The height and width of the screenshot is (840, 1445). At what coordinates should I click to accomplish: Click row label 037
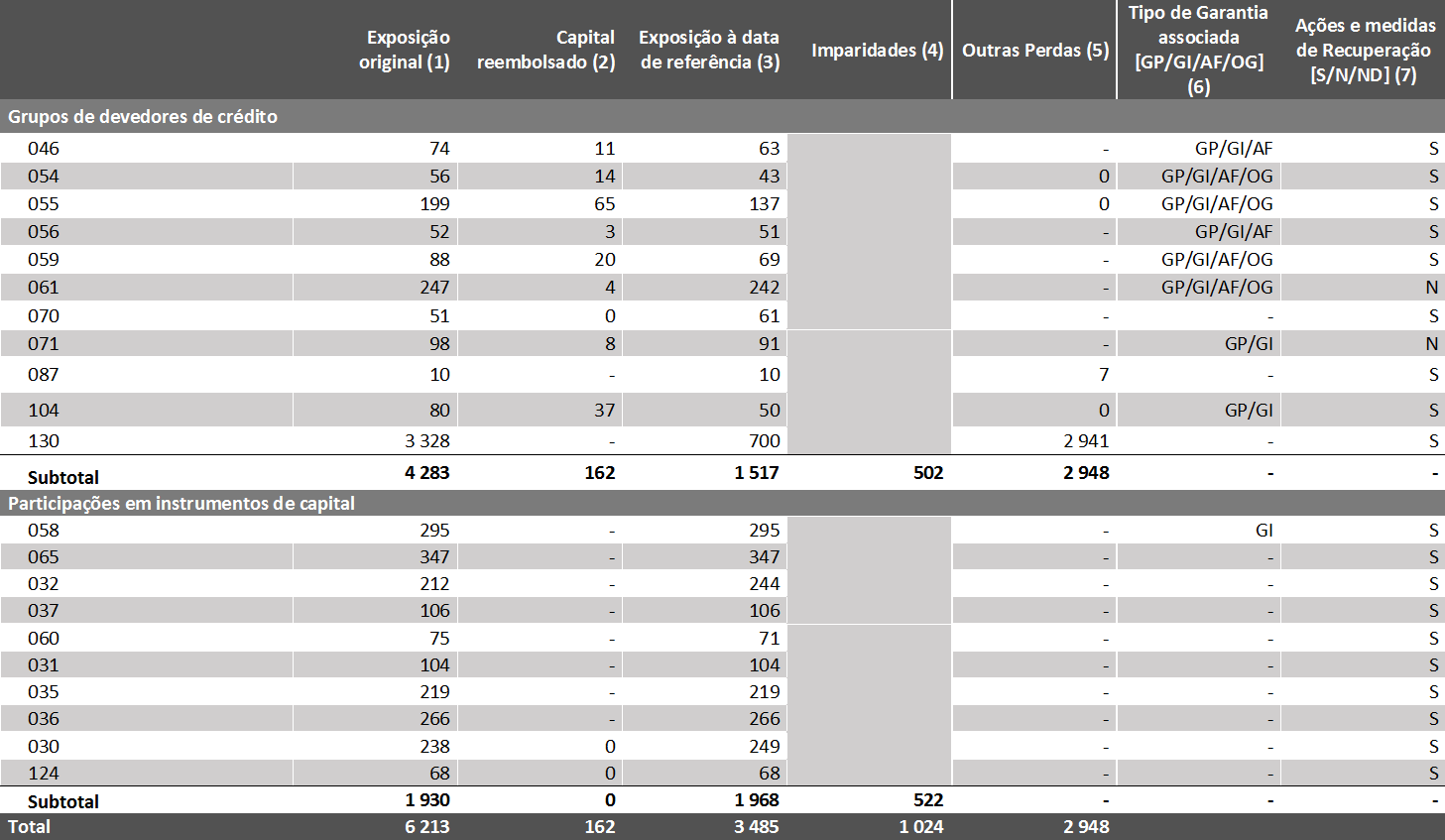tap(44, 610)
